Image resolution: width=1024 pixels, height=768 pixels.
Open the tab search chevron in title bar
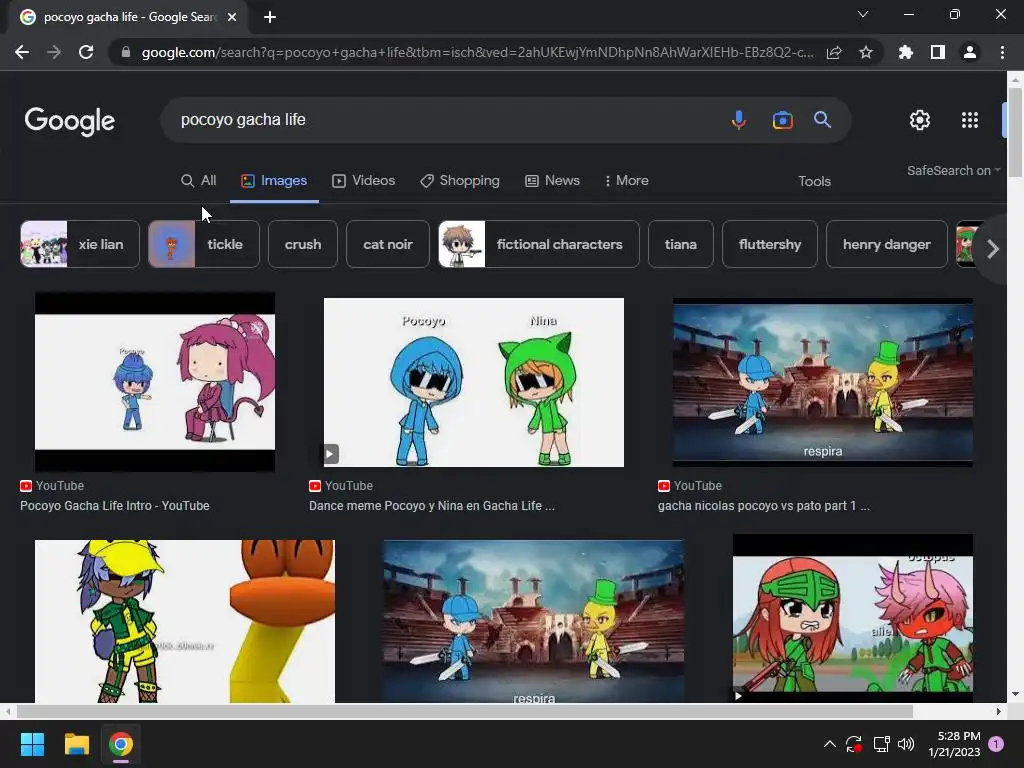tap(863, 14)
